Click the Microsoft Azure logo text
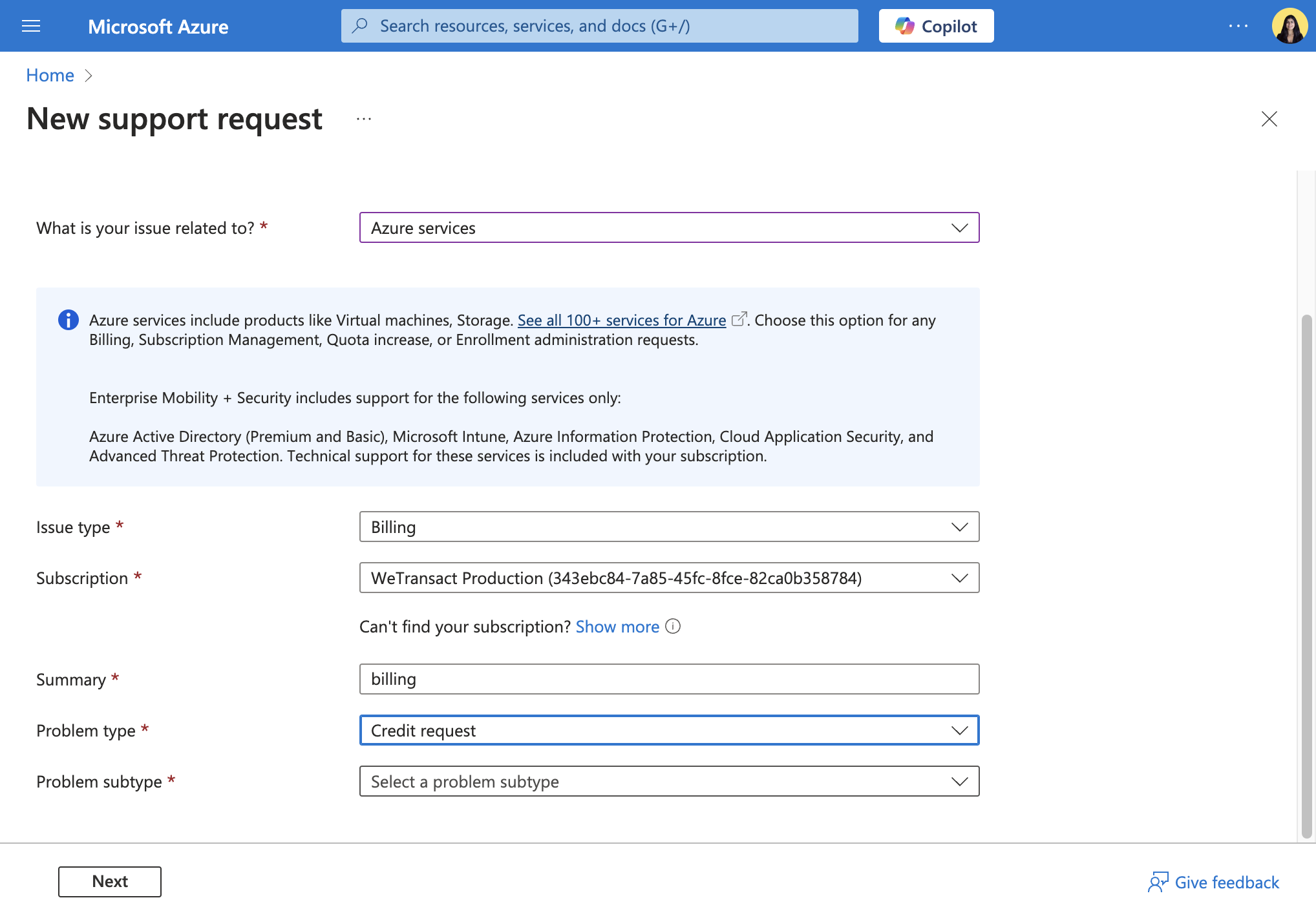Screen dimensions: 1316x920 [158, 26]
